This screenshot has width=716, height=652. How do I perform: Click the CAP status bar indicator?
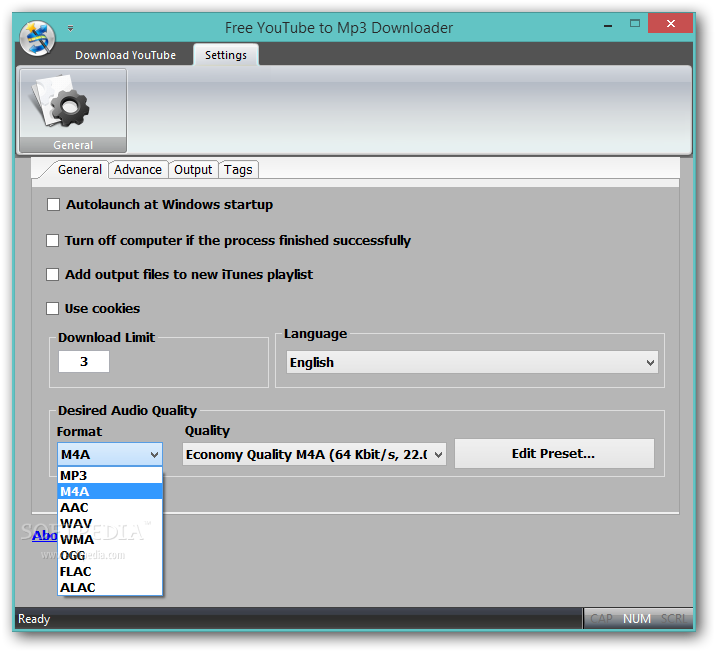coord(601,619)
